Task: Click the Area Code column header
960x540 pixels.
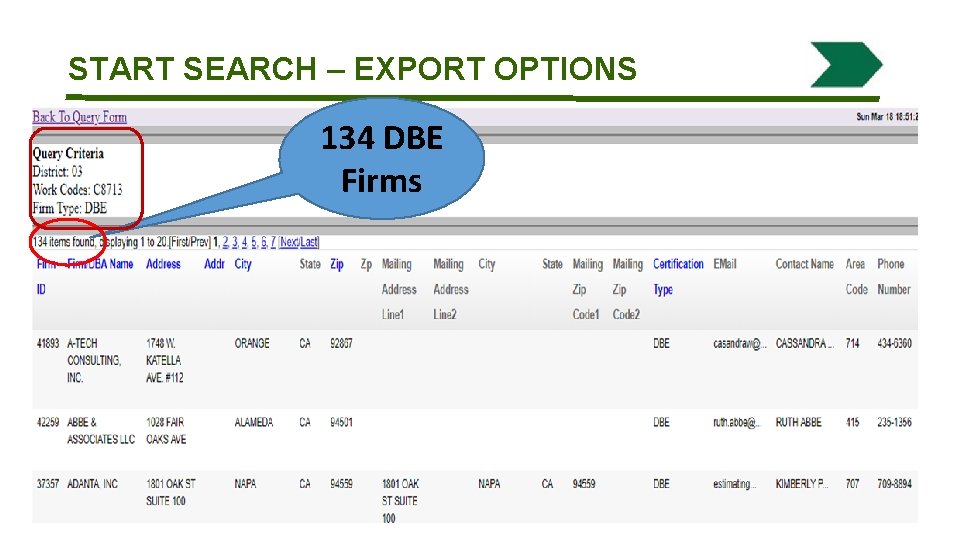Action: pyautogui.click(x=857, y=277)
